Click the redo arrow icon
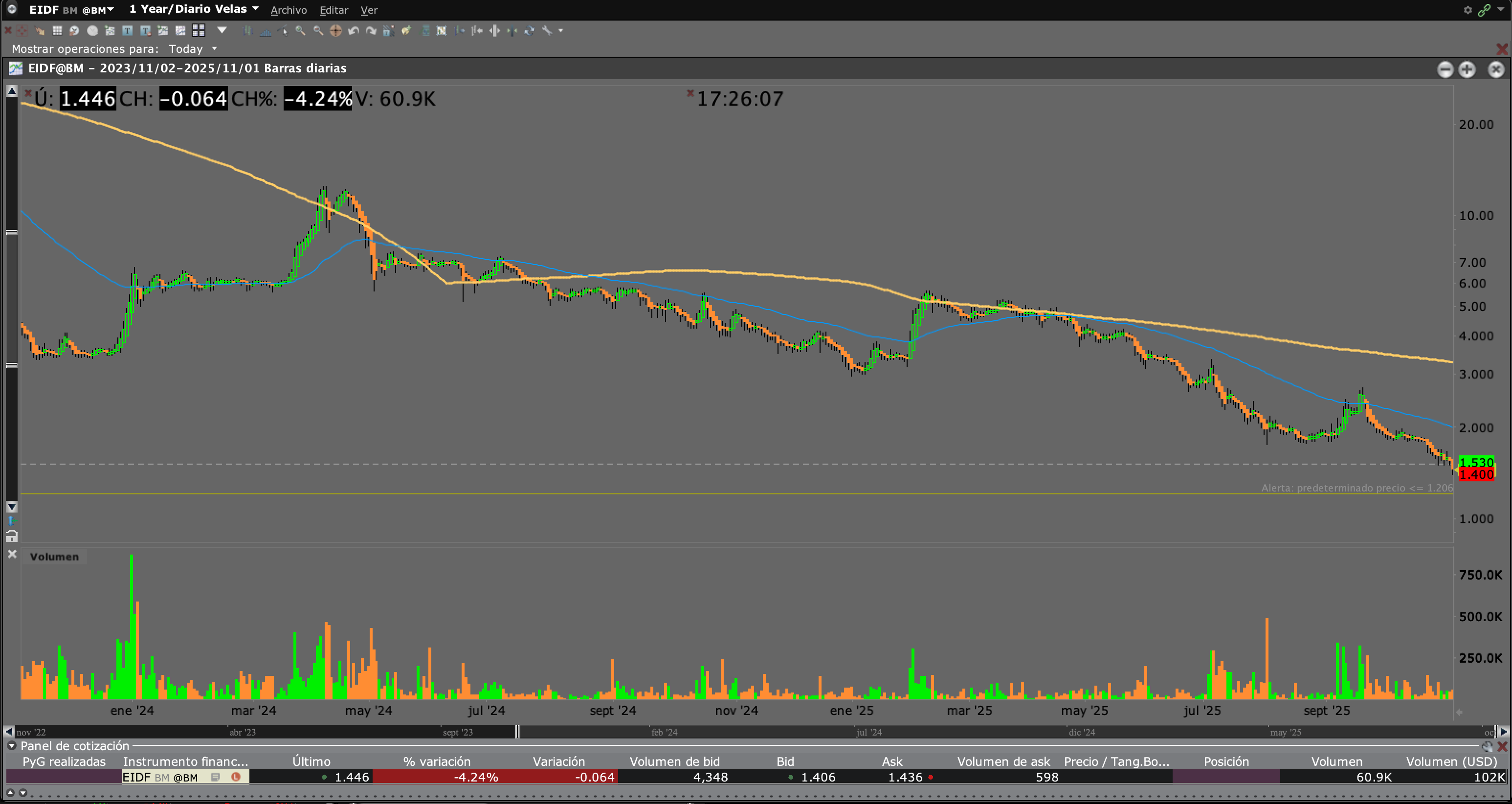The height and width of the screenshot is (804, 1512). 371,31
